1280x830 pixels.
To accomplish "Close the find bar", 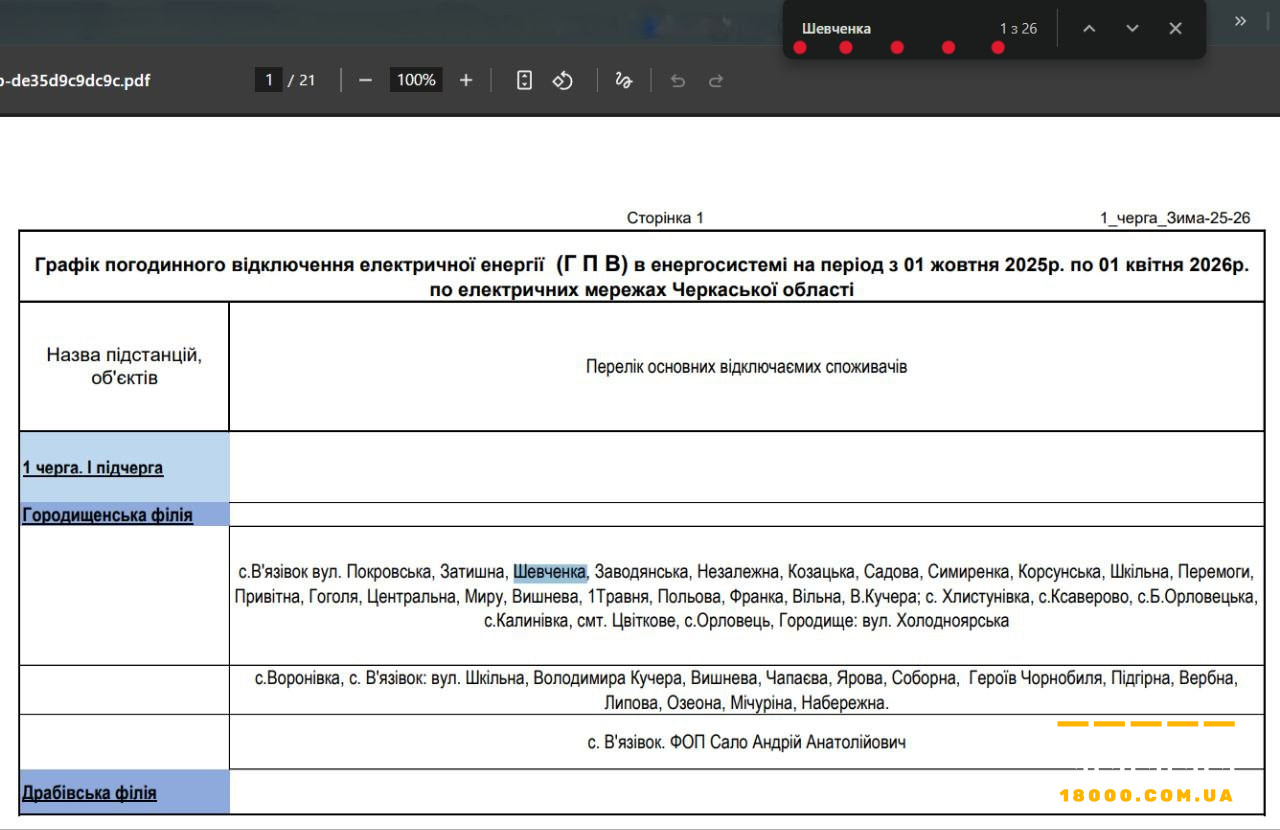I will [1175, 28].
